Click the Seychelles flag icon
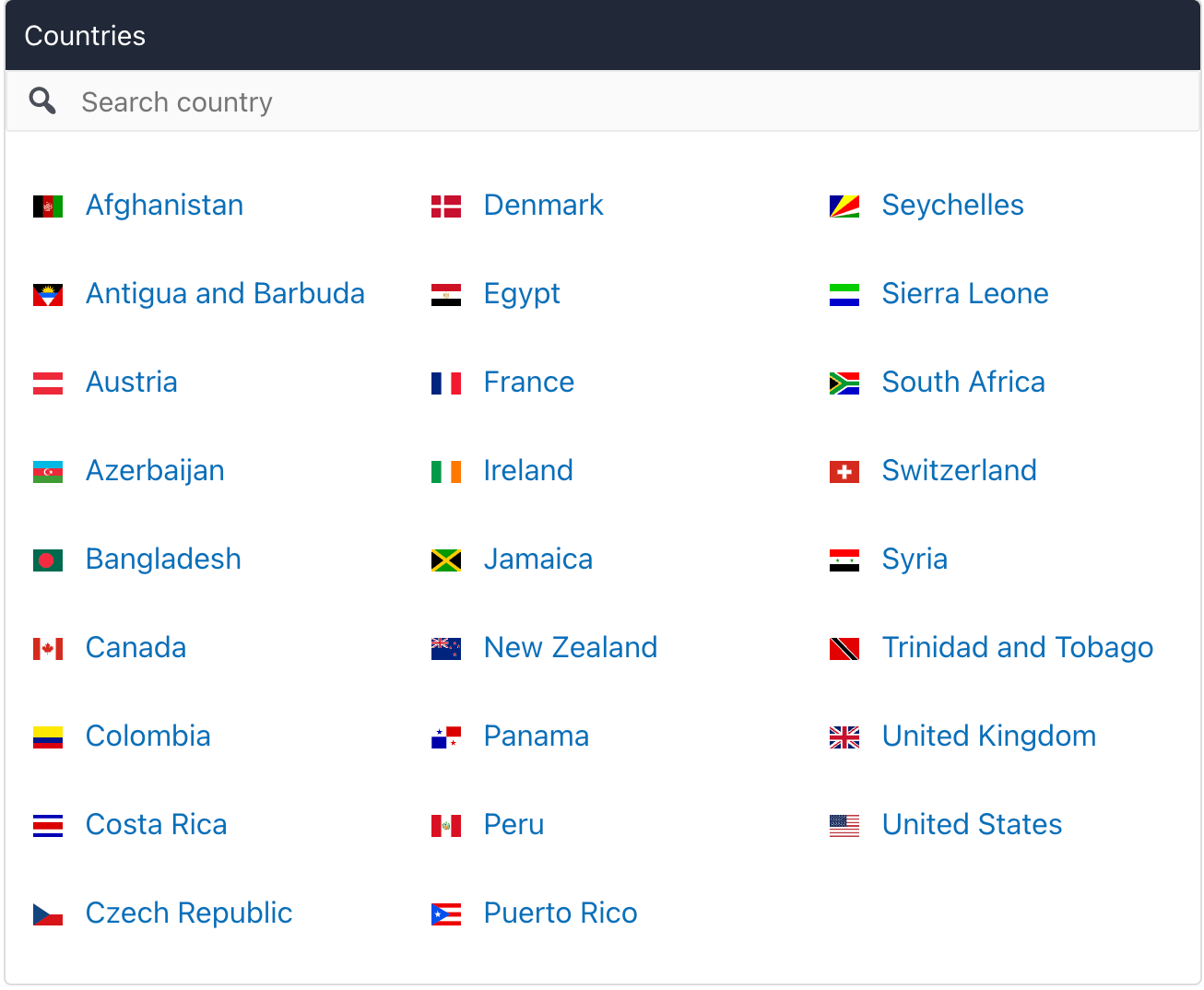1204x990 pixels. [844, 206]
